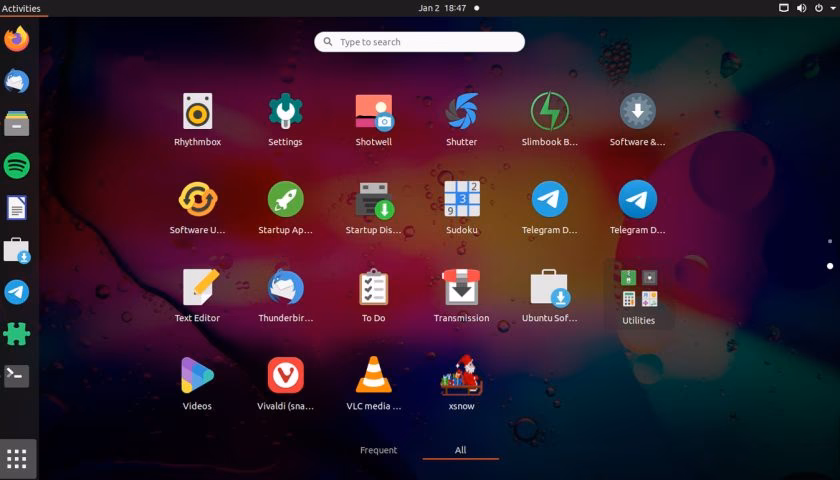840x480 pixels.
Task: Start the Sudoku game
Action: [x=461, y=199]
